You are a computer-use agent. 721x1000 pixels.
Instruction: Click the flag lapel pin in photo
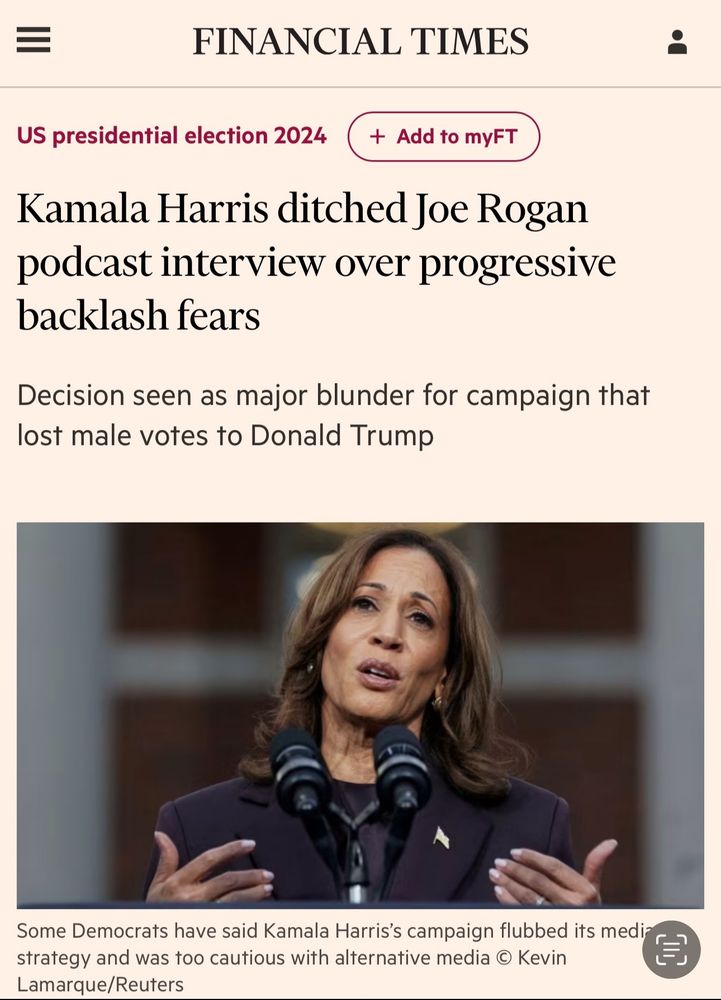pos(441,837)
